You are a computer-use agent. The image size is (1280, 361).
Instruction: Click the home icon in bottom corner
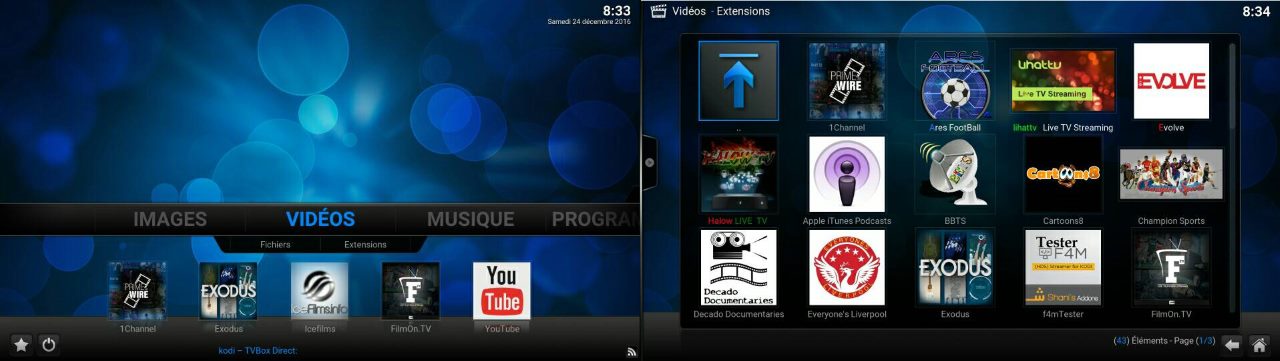(1258, 343)
